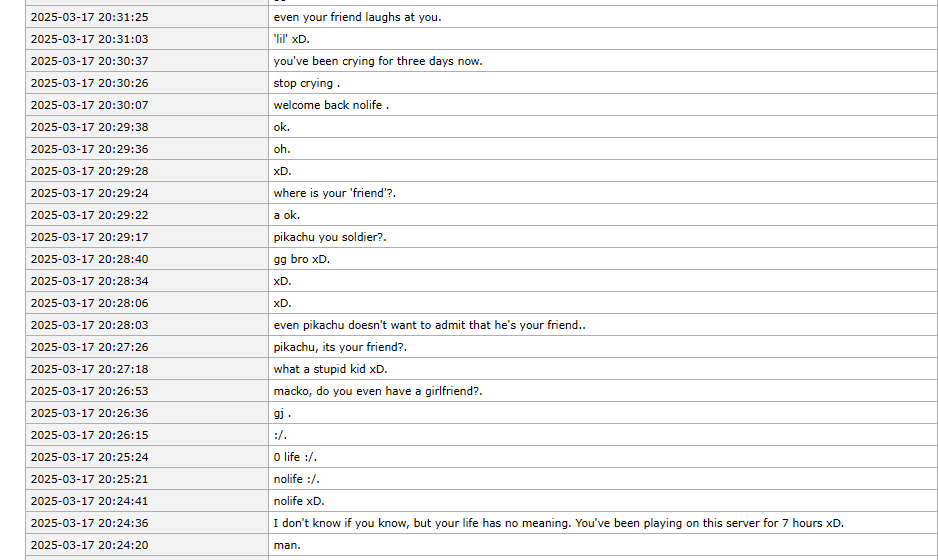The height and width of the screenshot is (560, 938).
Task: Select the timestamp 2025-03-17 20:31:25
Action: click(x=89, y=17)
